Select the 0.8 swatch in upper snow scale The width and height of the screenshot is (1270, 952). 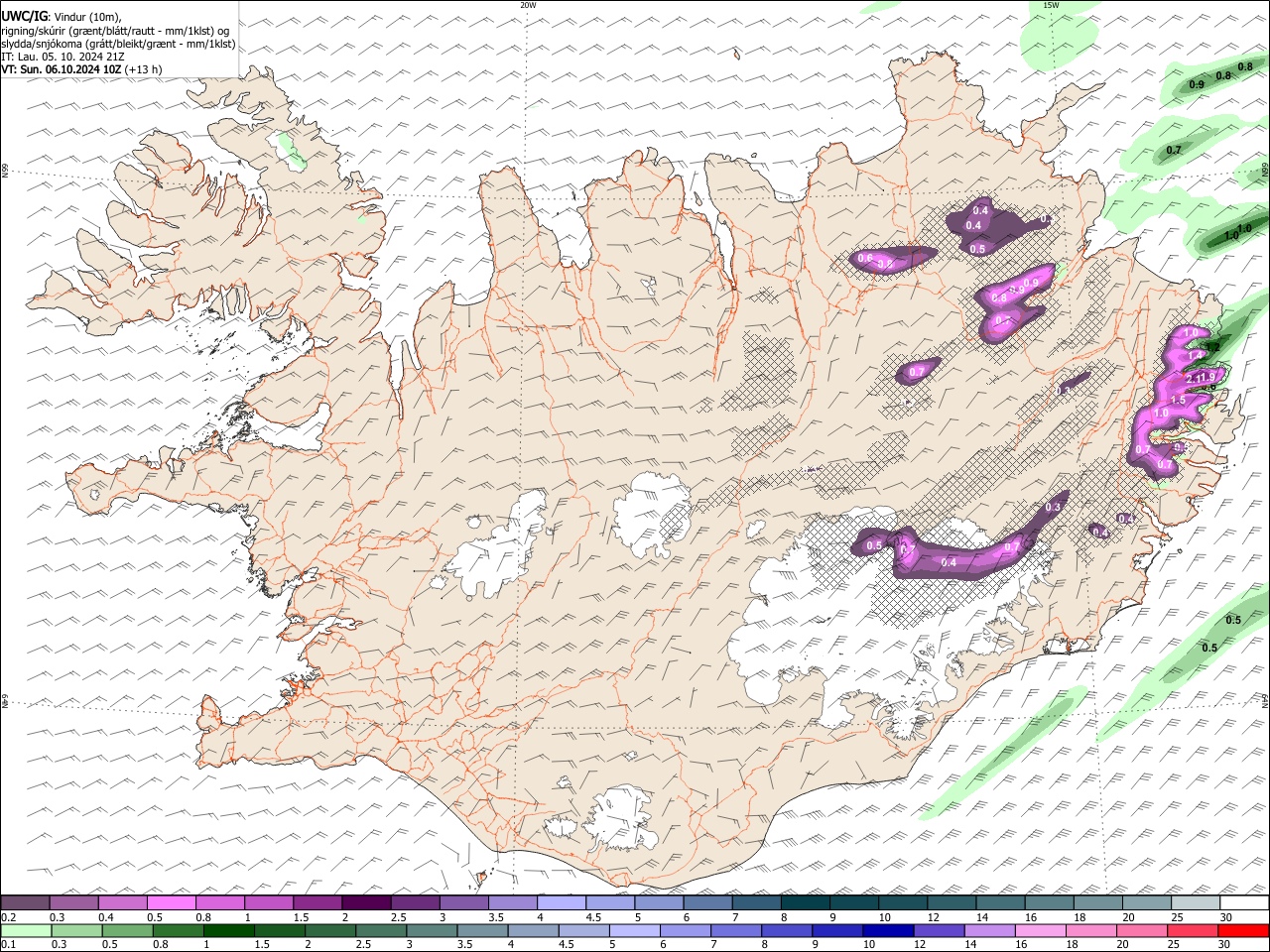point(219,902)
